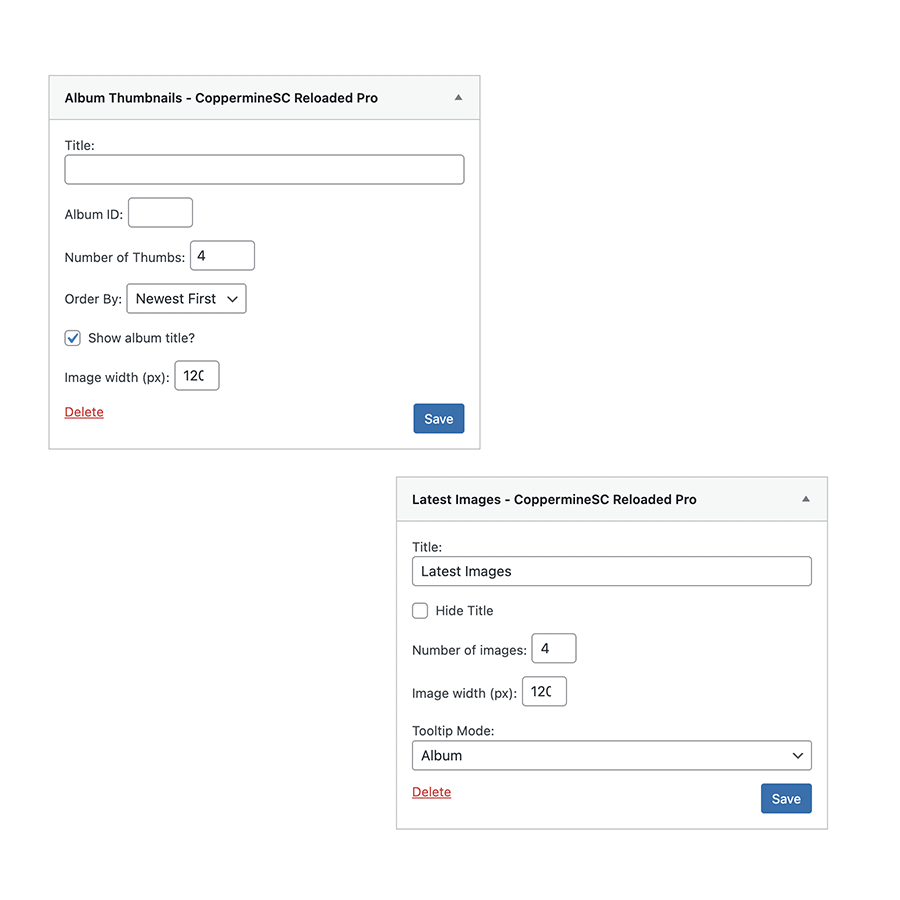The image size is (900, 900).
Task: Click the Title field containing Latest Images
Action: pos(611,572)
